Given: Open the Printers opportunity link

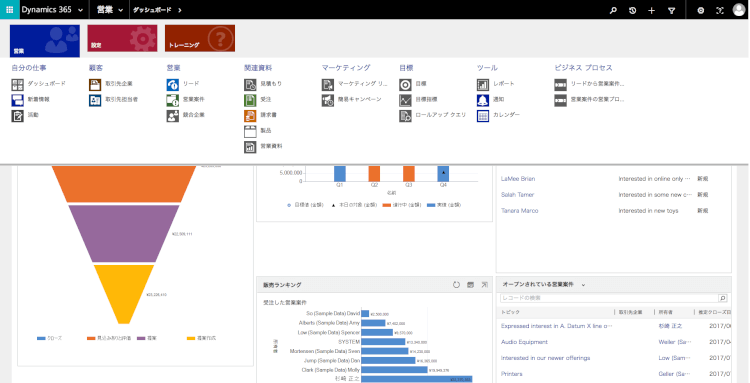Looking at the screenshot, I should pos(511,374).
